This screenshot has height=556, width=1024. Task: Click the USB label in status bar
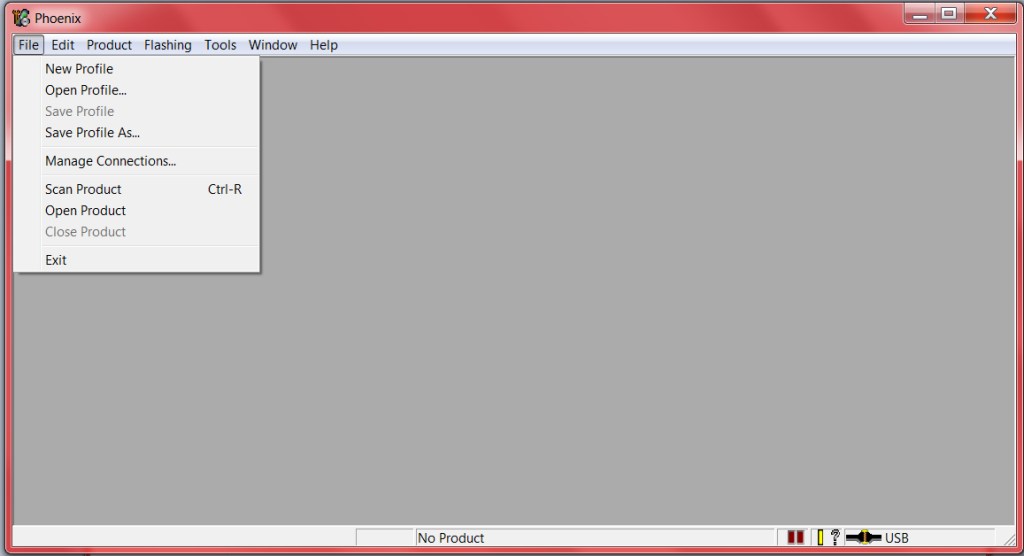(897, 538)
